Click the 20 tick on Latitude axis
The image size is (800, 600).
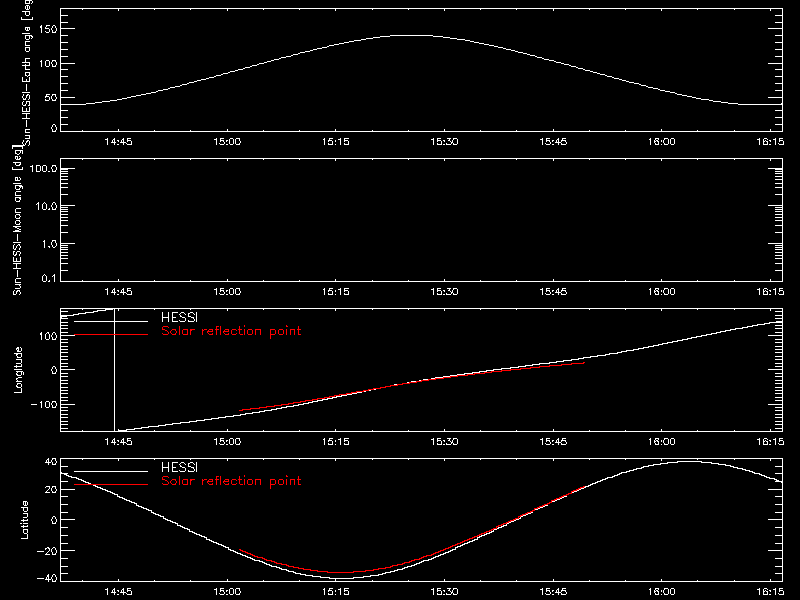(51, 490)
